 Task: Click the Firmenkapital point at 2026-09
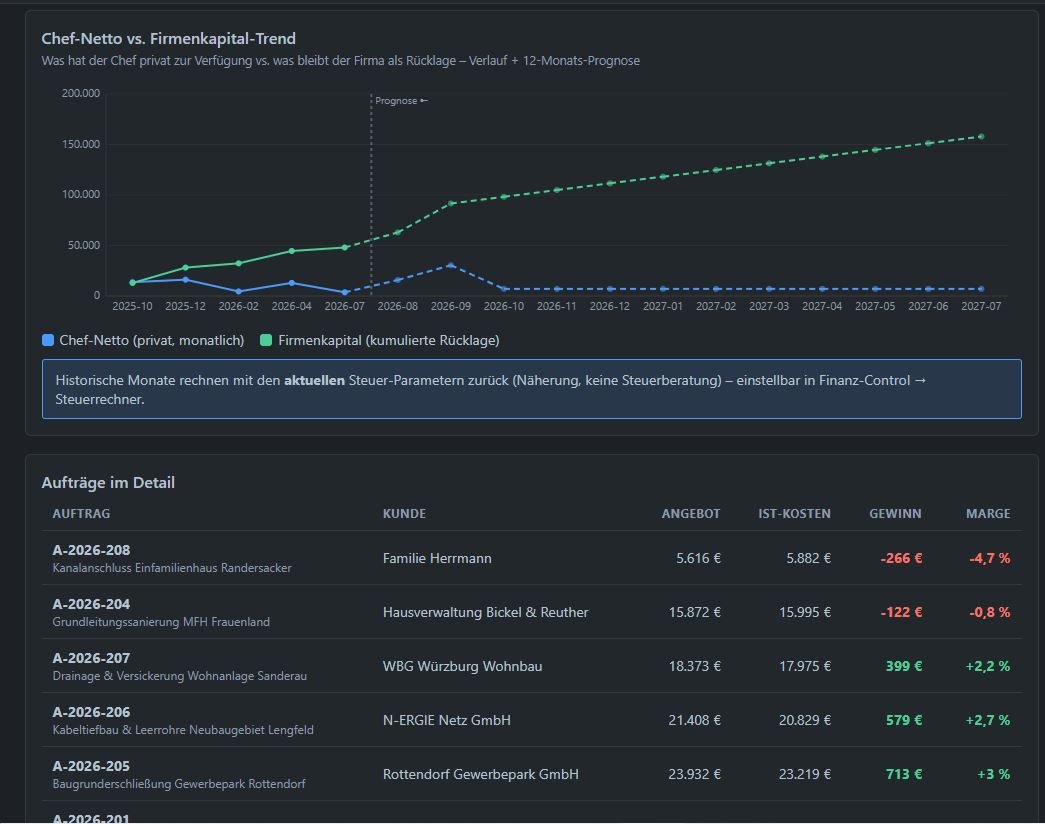[x=451, y=203]
